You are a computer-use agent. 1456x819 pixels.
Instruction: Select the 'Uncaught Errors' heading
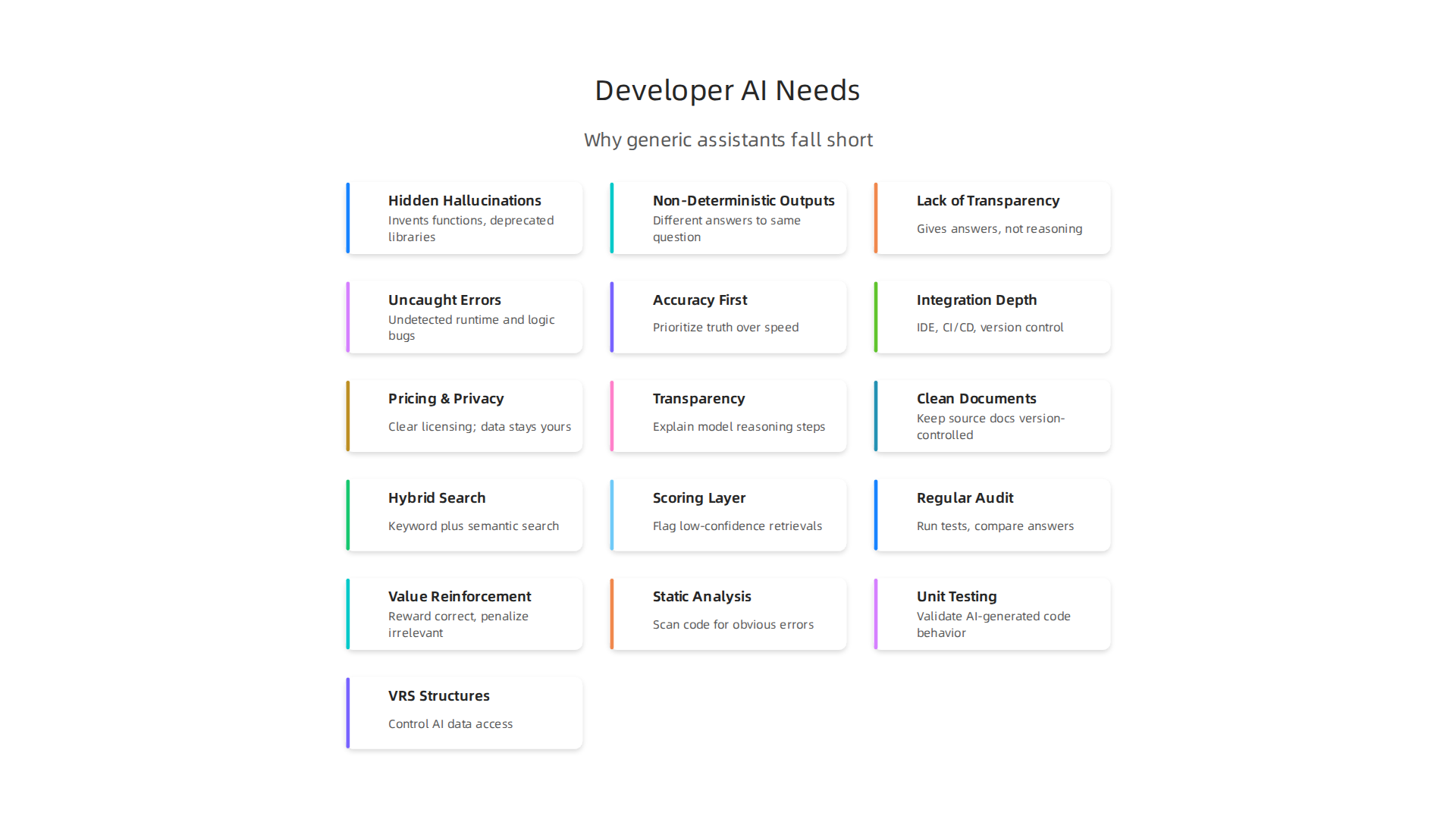444,300
